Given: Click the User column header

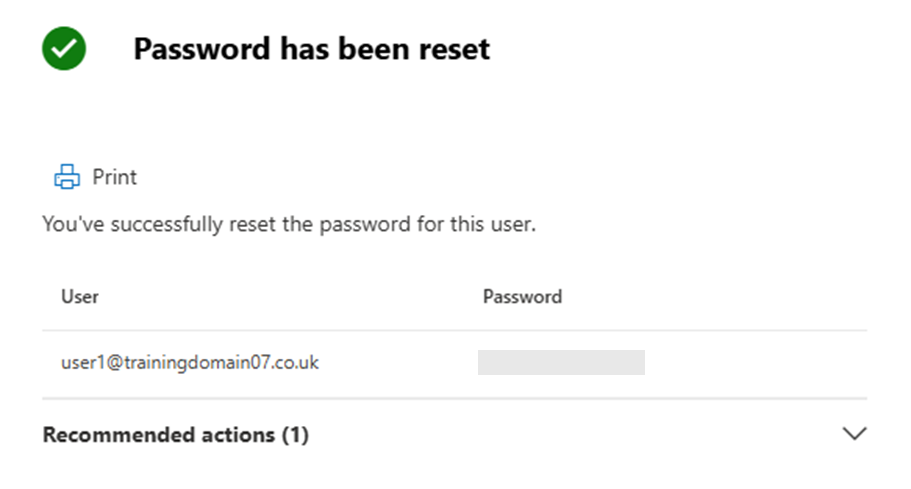Looking at the screenshot, I should 80,297.
